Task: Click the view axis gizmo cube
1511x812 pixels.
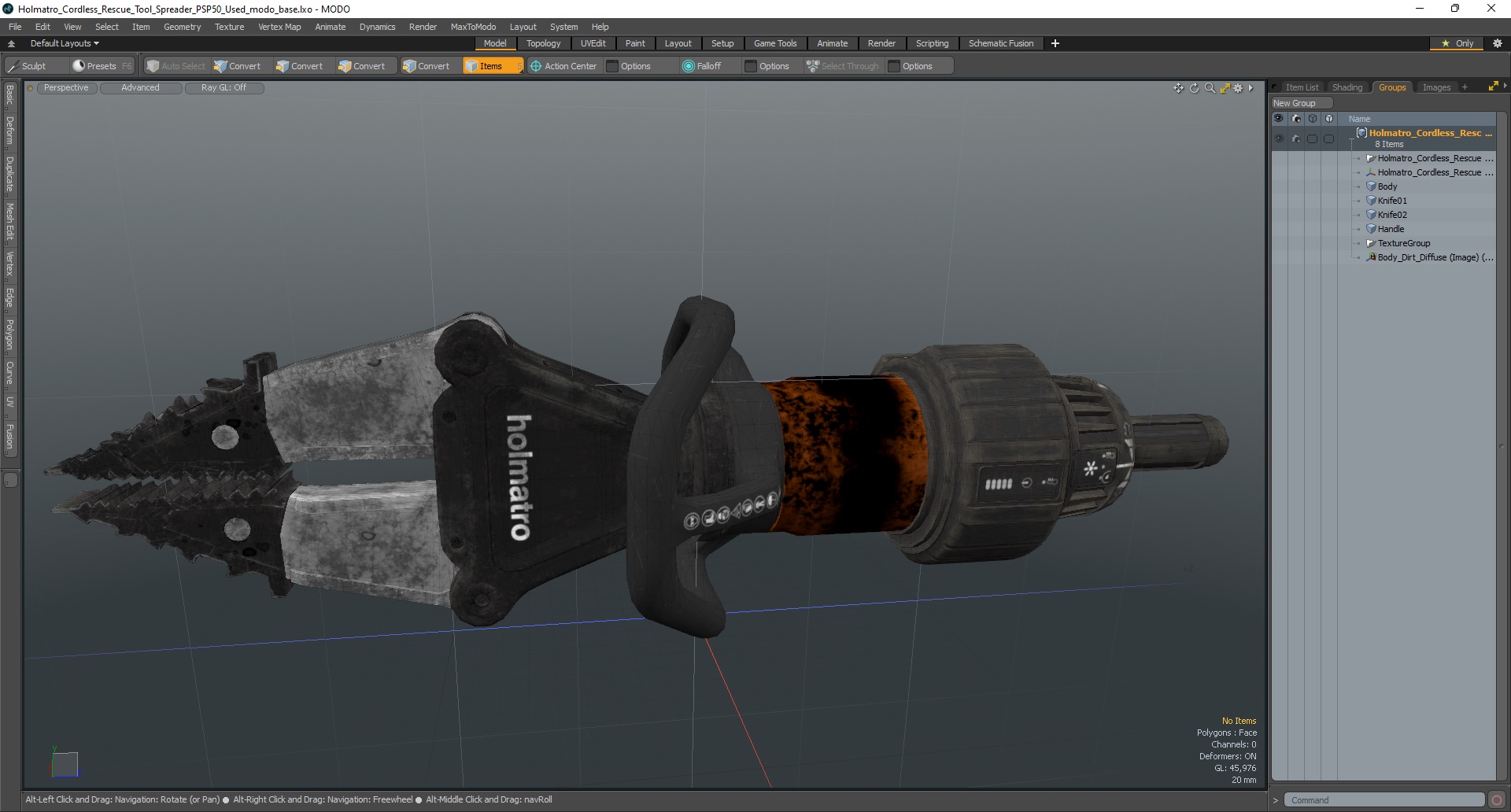Action: click(65, 764)
